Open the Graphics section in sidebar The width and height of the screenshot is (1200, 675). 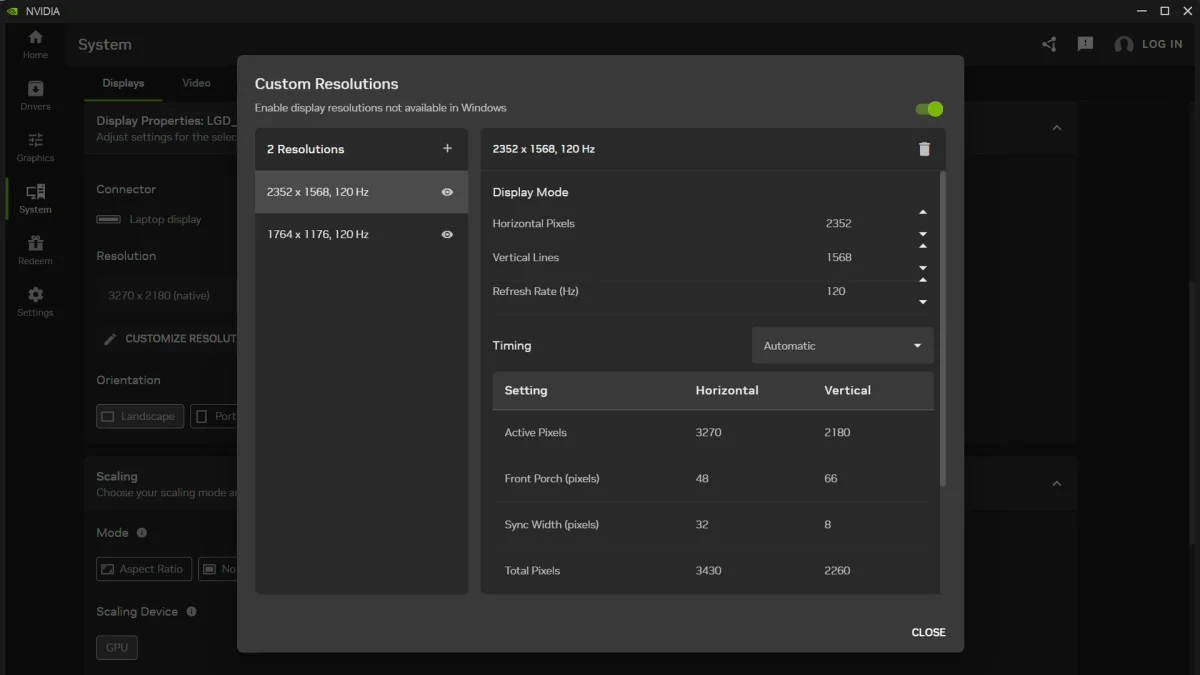35,148
